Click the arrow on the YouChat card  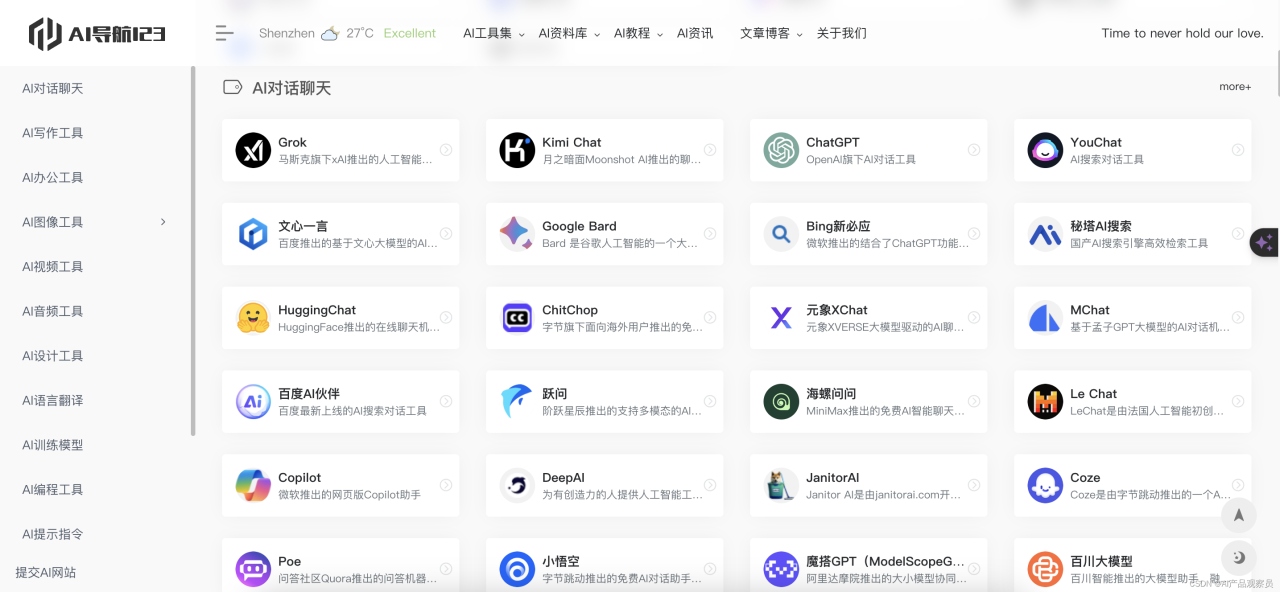1238,150
